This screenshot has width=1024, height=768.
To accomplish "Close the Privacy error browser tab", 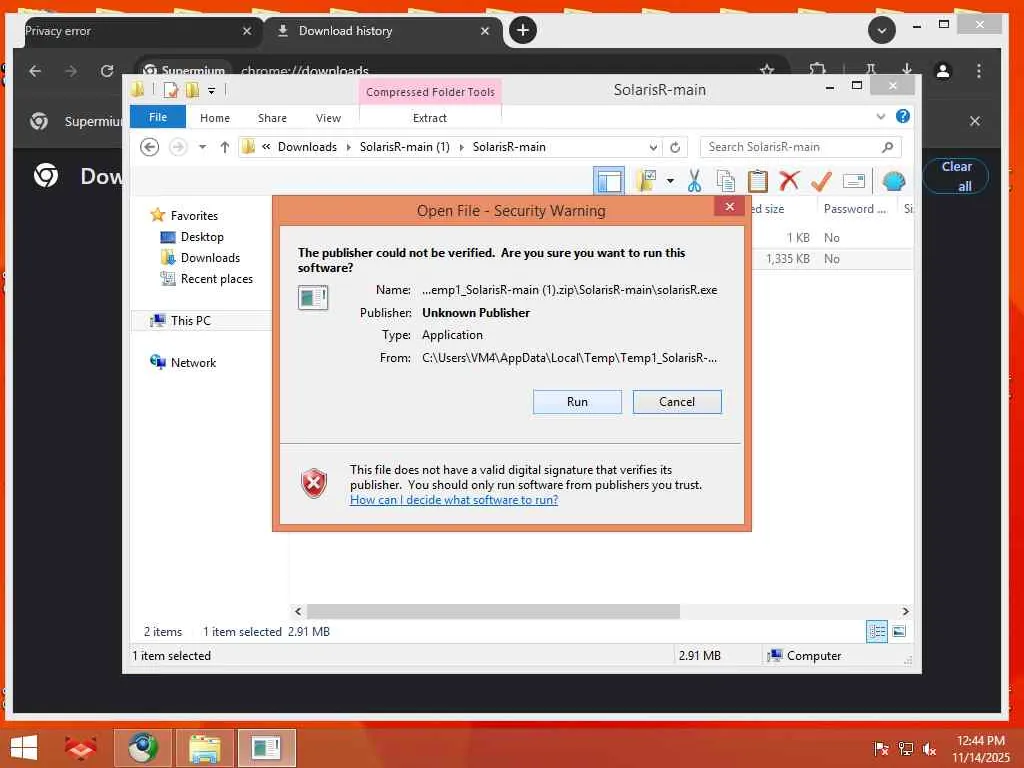I will click(x=247, y=31).
